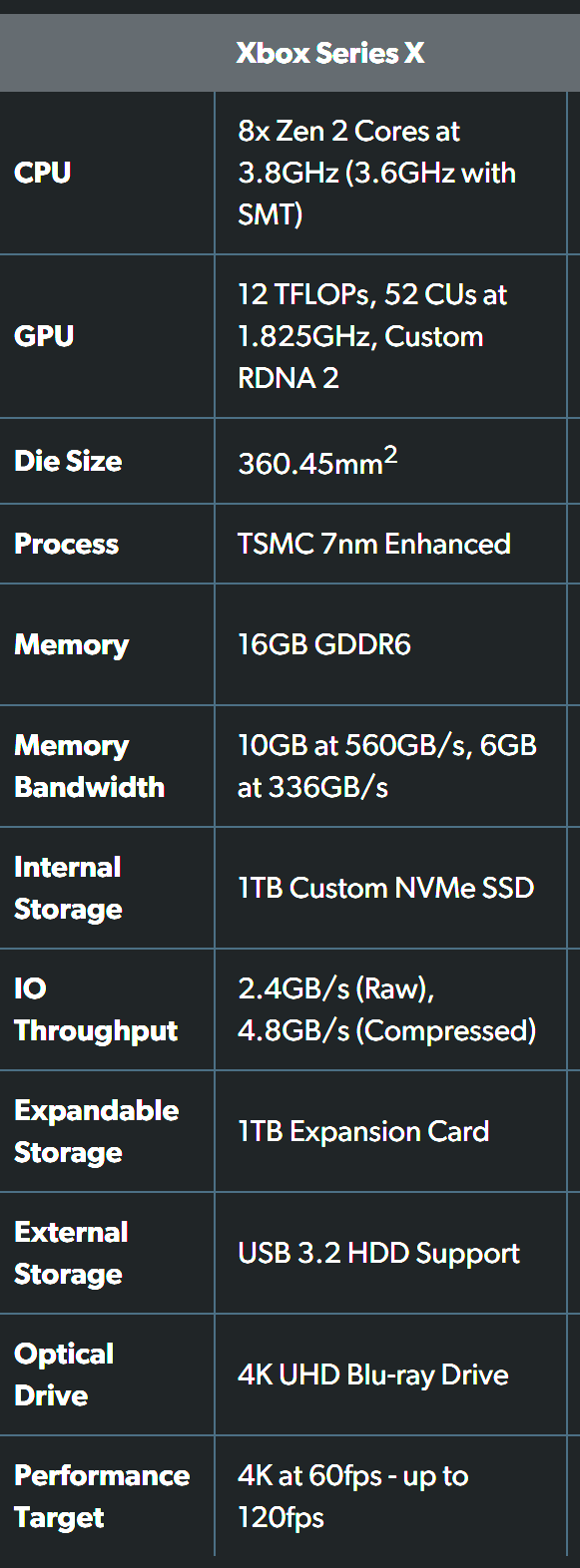Click the 1TB Expansion Card value
Image resolution: width=580 pixels, height=1568 pixels.
click(x=363, y=1131)
